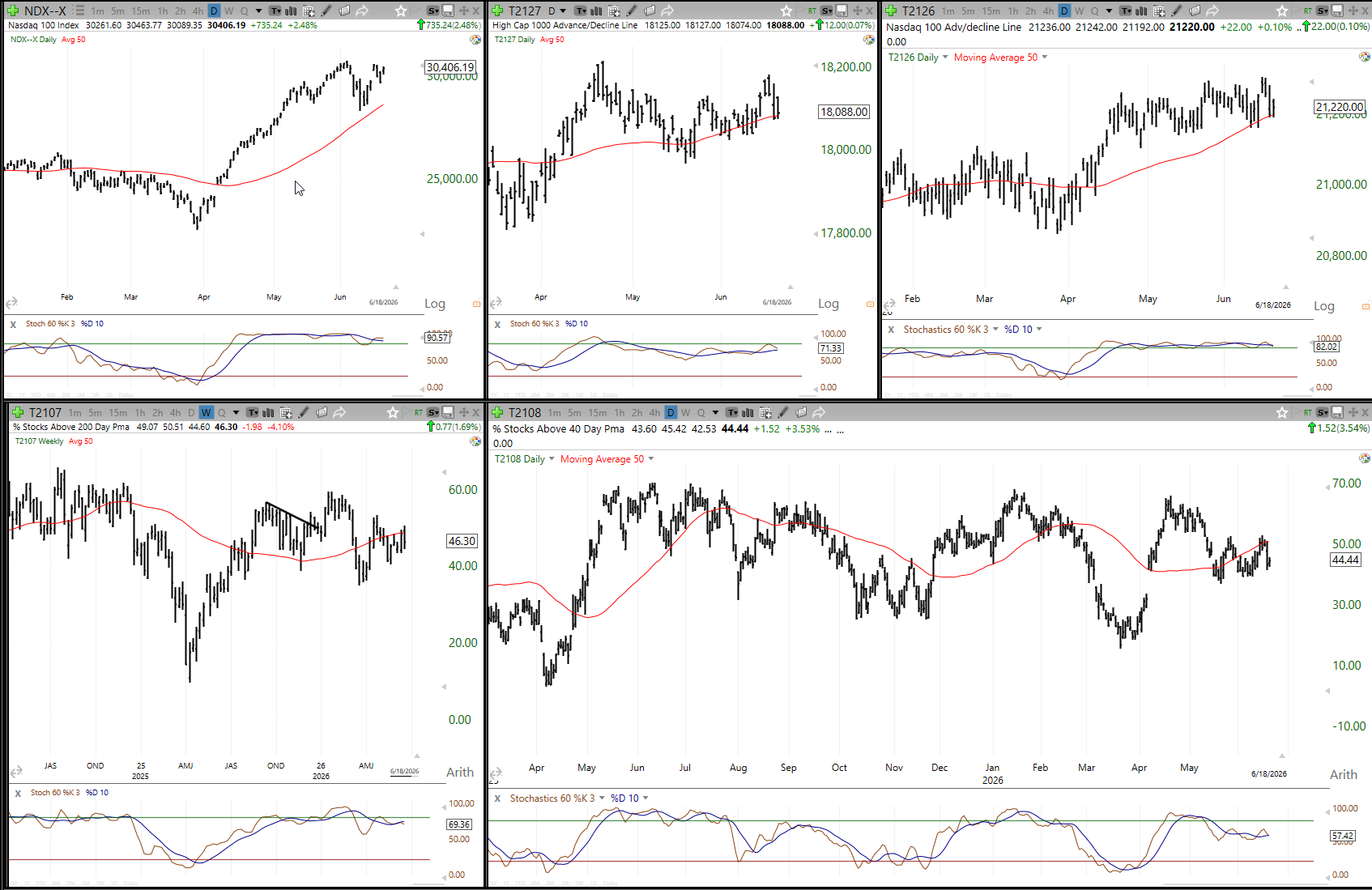Expand the T2108 Daily plot dropdown
Viewport: 1372px width, 890px height.
click(552, 459)
